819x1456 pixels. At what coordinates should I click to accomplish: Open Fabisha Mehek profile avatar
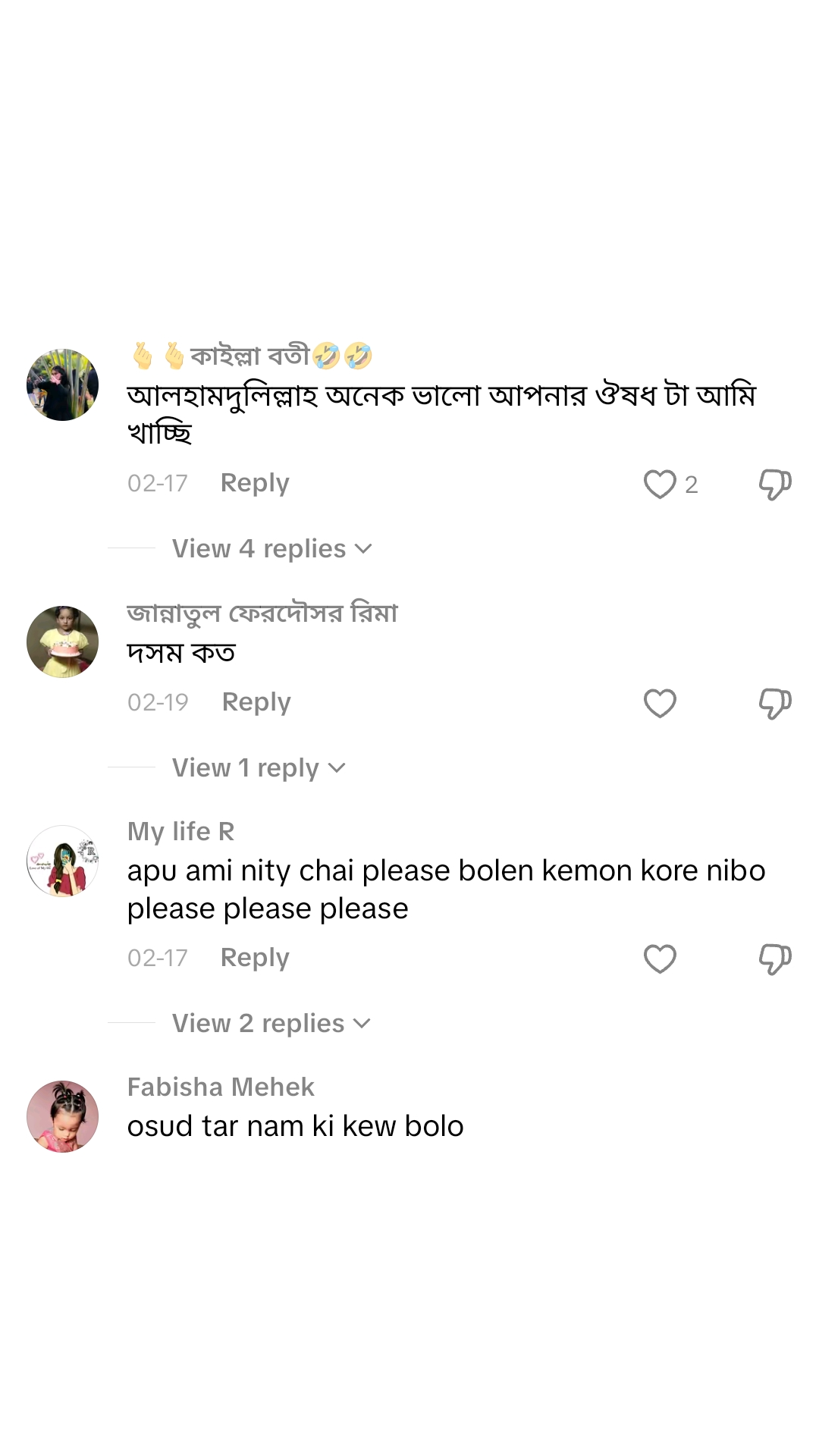[x=62, y=1116]
